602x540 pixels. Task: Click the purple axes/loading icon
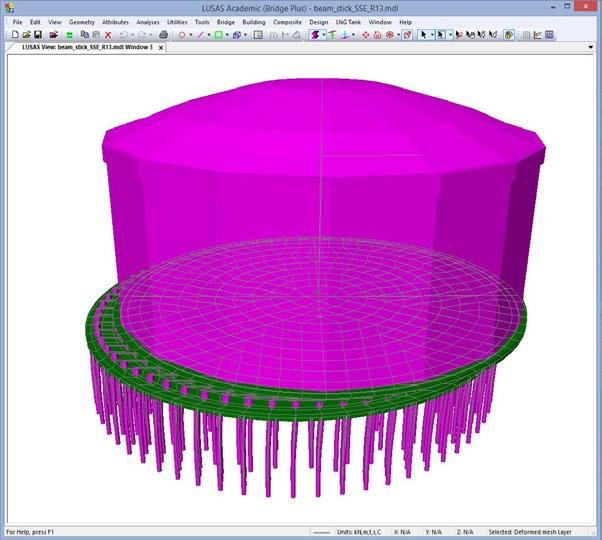(x=345, y=35)
